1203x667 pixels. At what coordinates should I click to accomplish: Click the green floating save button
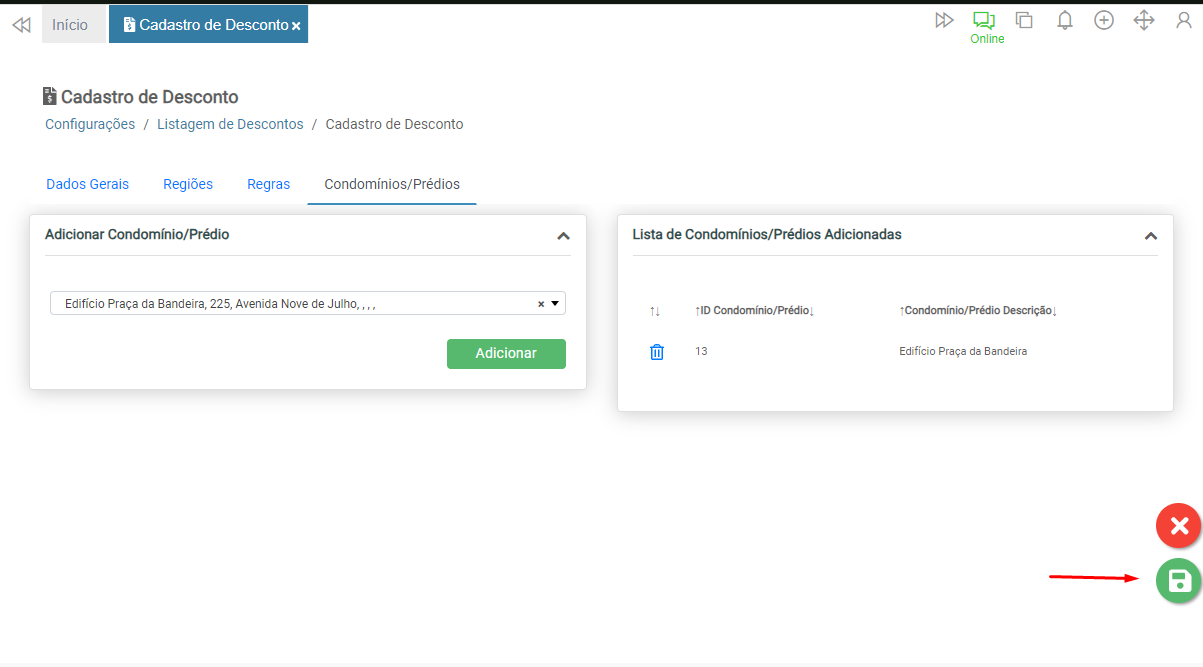click(1179, 581)
